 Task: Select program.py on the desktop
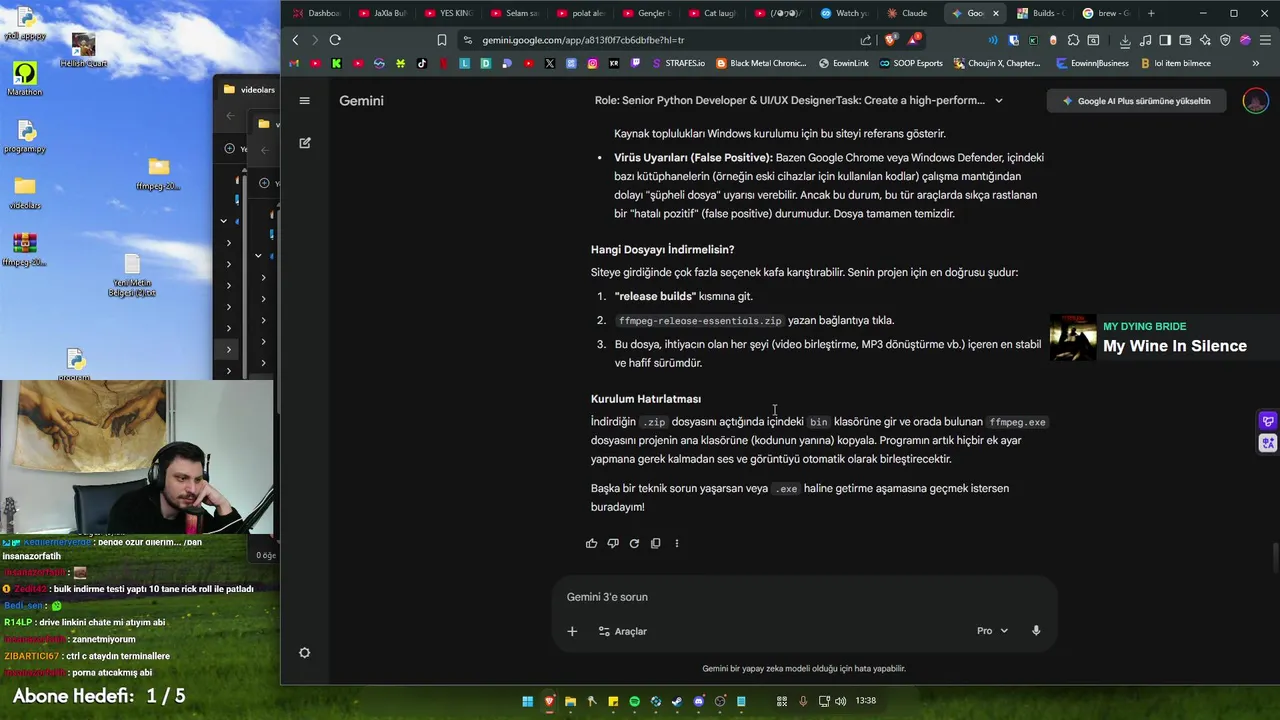(x=25, y=137)
